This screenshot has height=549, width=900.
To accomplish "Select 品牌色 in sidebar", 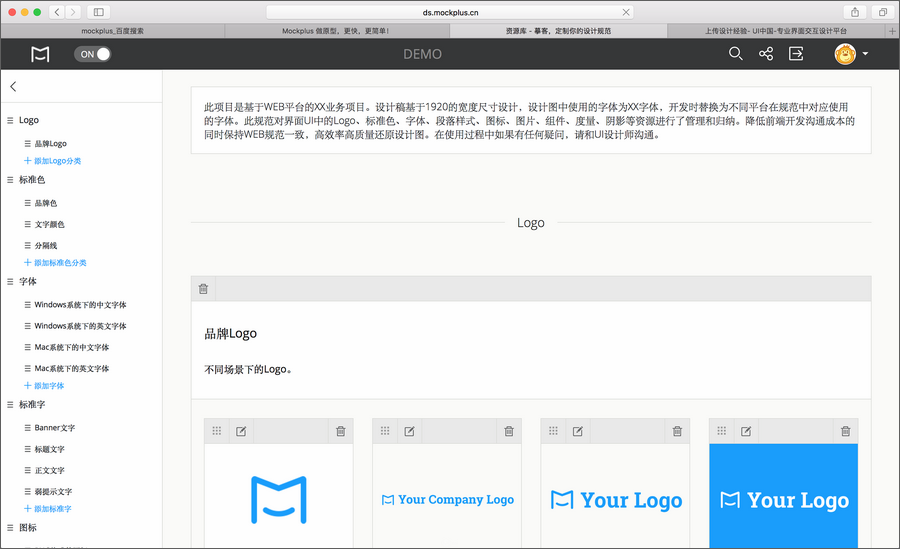I will tap(45, 203).
